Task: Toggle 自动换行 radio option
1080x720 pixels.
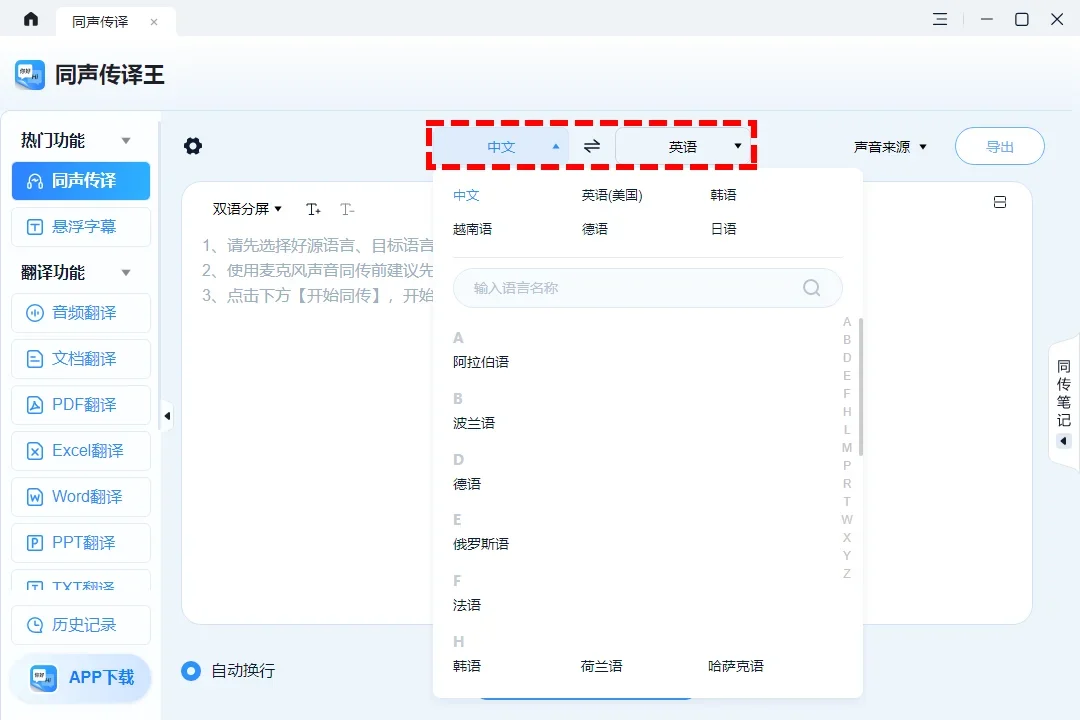Action: [191, 670]
